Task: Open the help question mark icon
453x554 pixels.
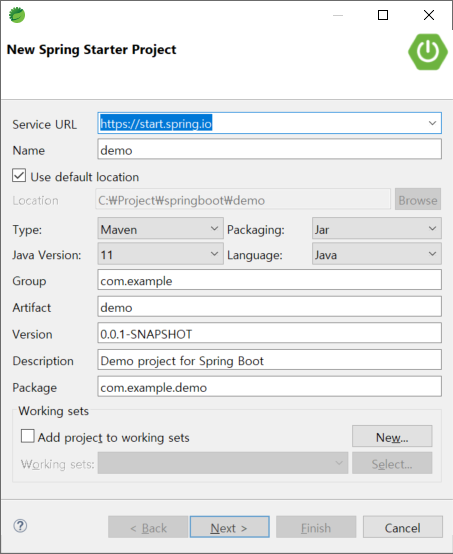Action: click(x=20, y=526)
